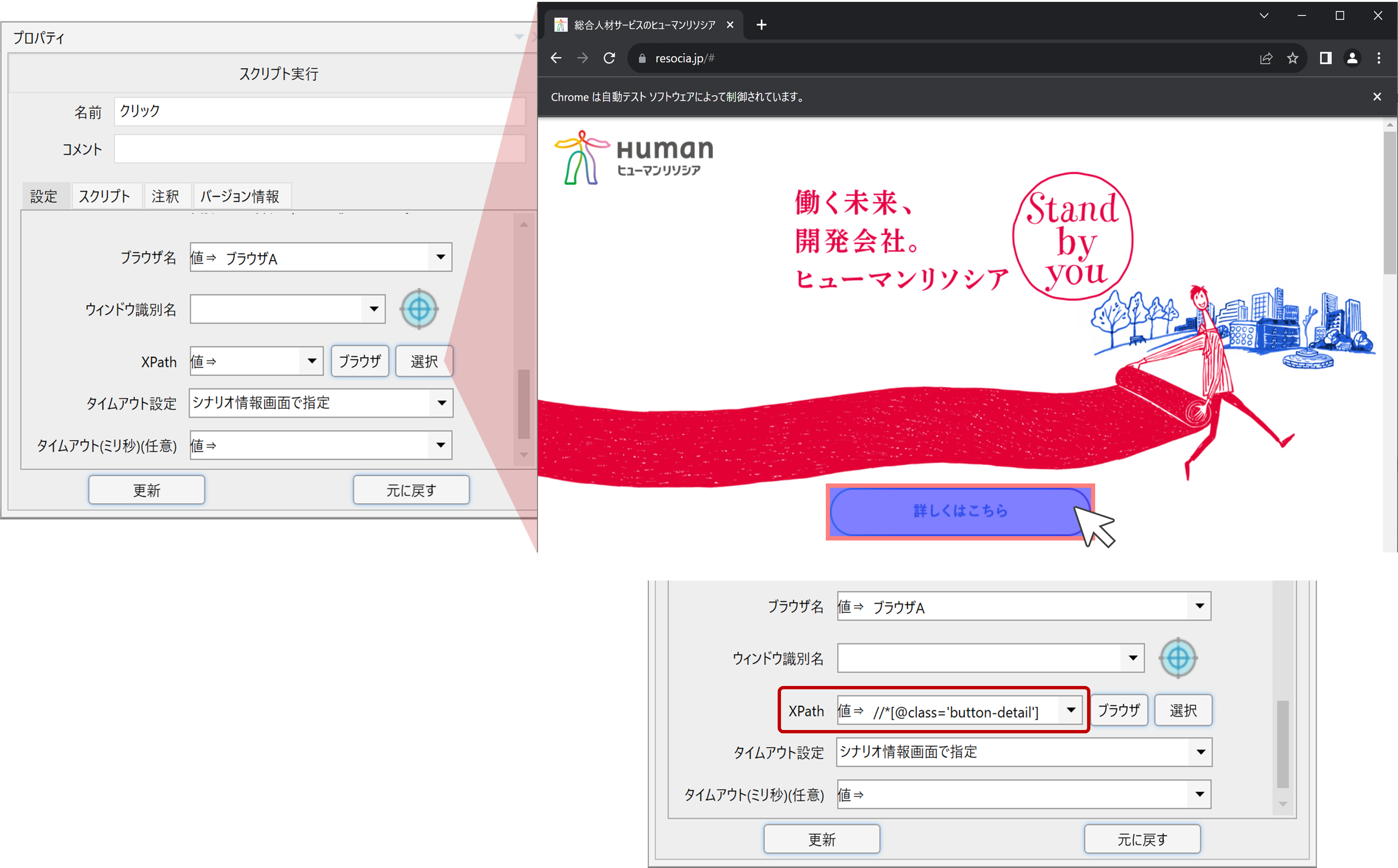Image resolution: width=1398 pixels, height=868 pixels.
Task: Bookmark the current page with the star icon
Action: pos(1293,58)
